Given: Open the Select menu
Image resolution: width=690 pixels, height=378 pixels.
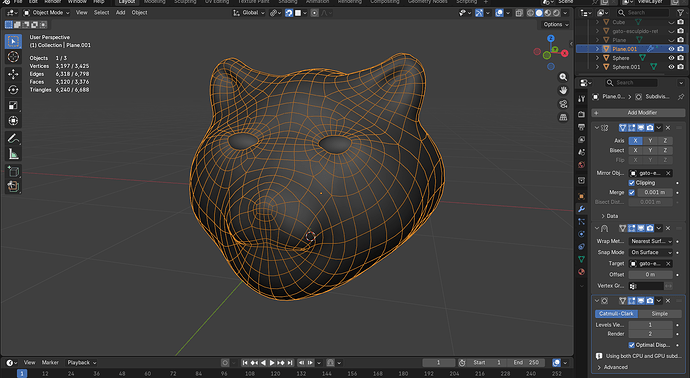Looking at the screenshot, I should (101, 13).
